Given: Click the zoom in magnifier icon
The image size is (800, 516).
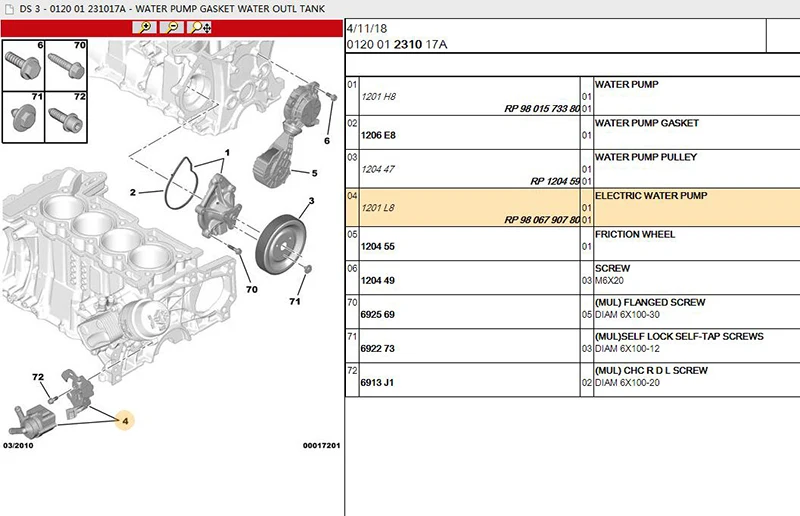Looking at the screenshot, I should 144,27.
